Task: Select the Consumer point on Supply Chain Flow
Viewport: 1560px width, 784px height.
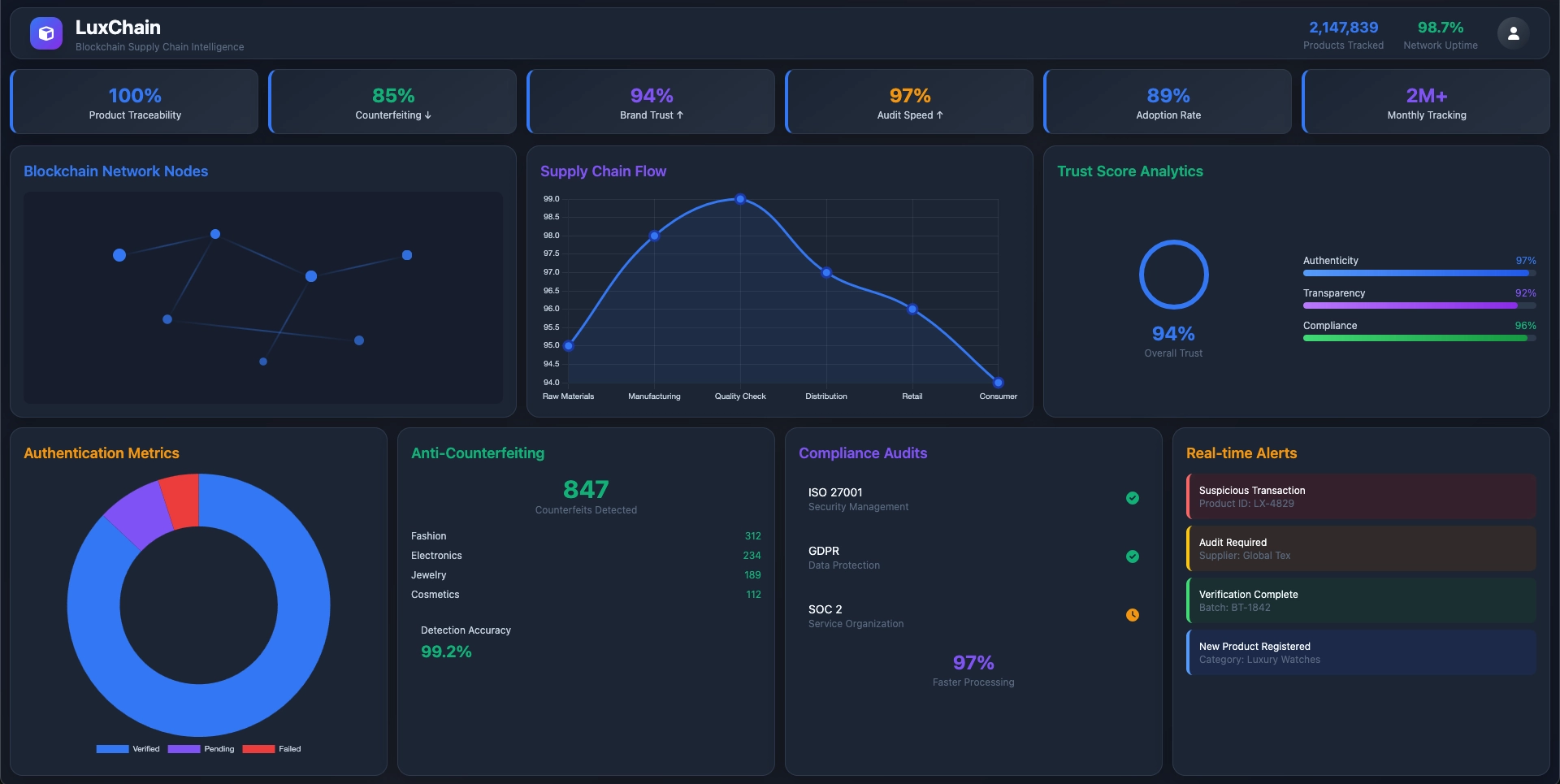Action: 998,382
